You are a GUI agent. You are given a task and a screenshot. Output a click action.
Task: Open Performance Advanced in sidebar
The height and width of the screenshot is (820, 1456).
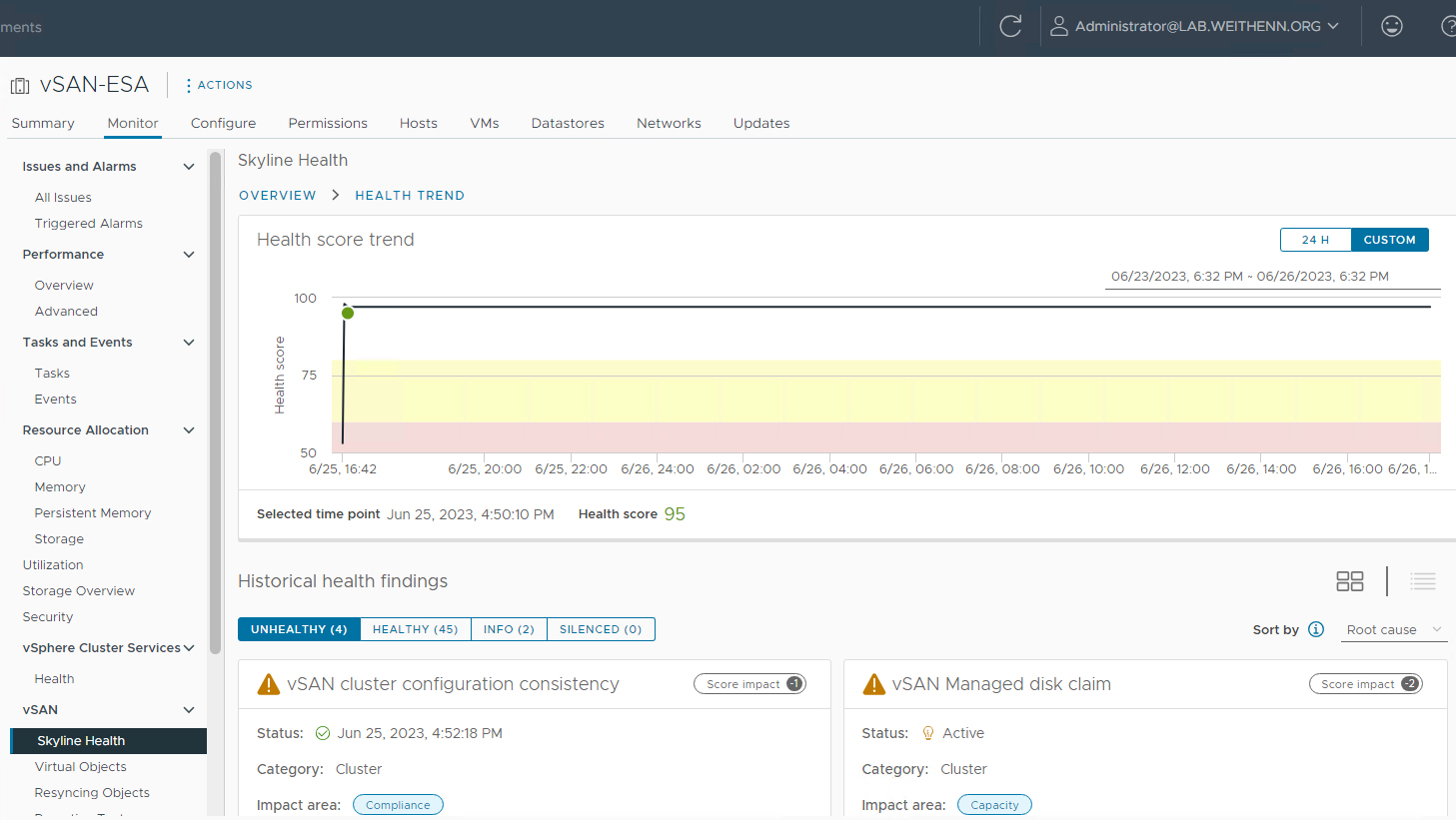(66, 312)
